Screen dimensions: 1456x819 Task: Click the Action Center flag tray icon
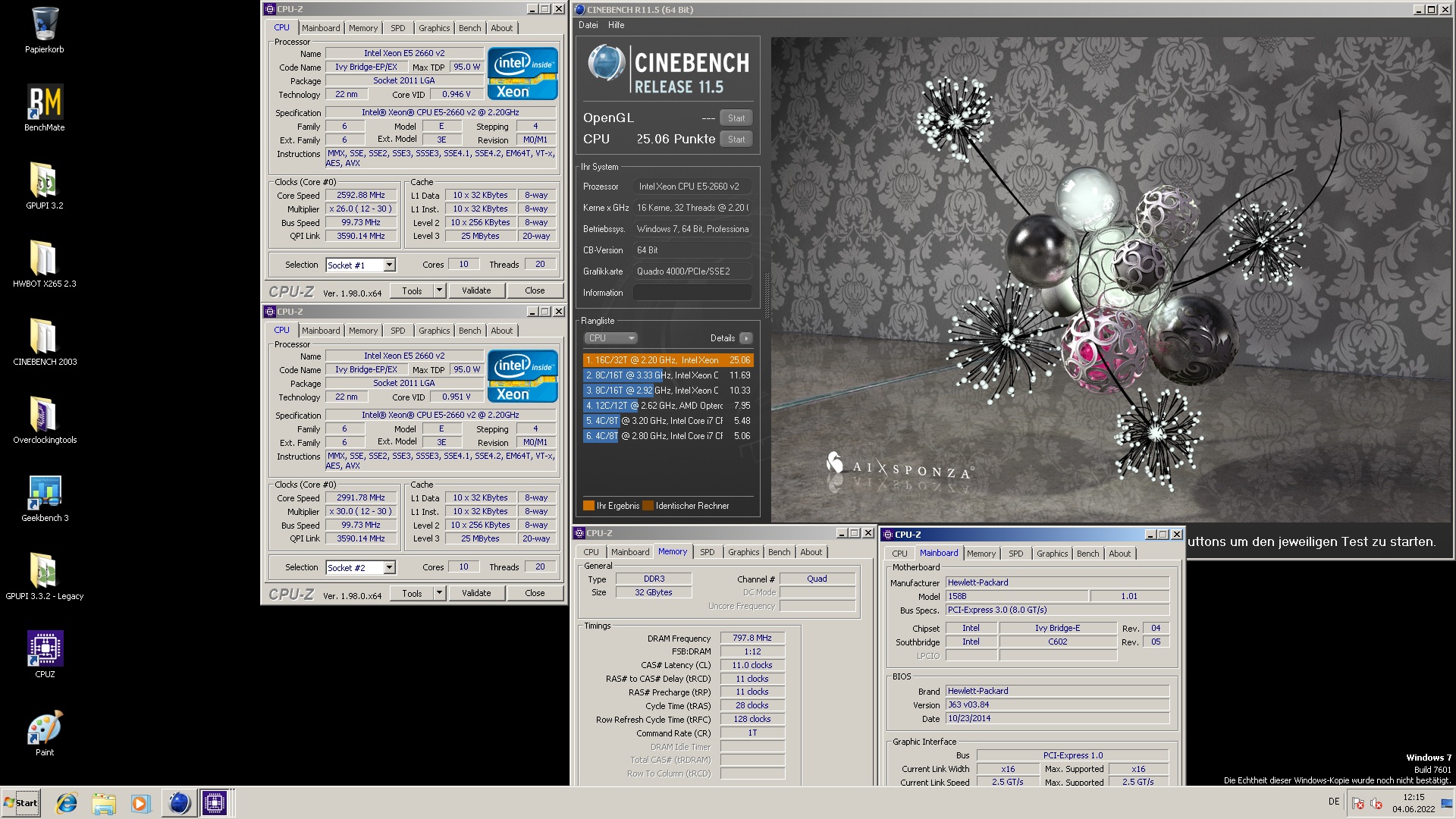coord(1358,804)
